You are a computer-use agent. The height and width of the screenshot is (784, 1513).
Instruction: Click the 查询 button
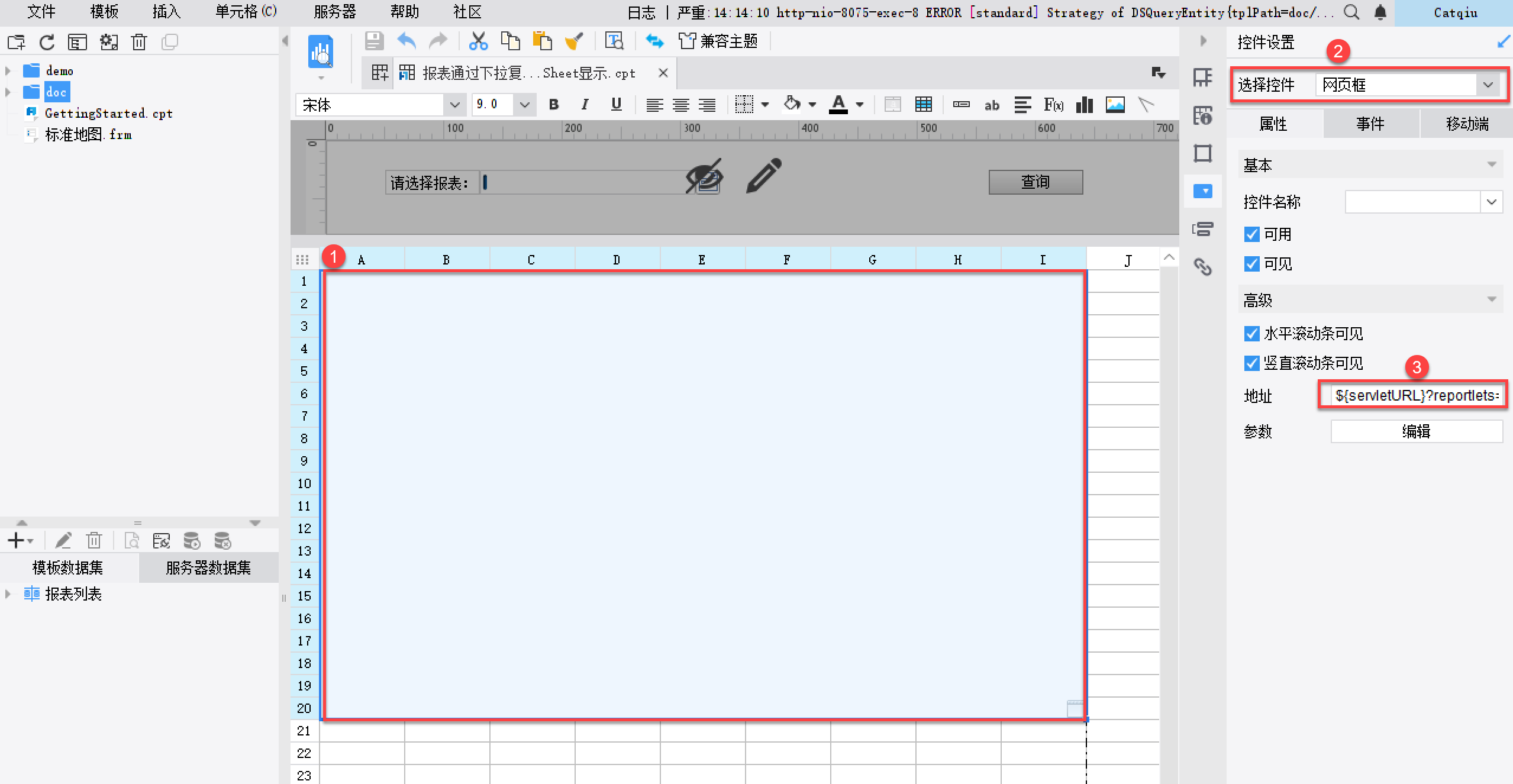point(1035,182)
